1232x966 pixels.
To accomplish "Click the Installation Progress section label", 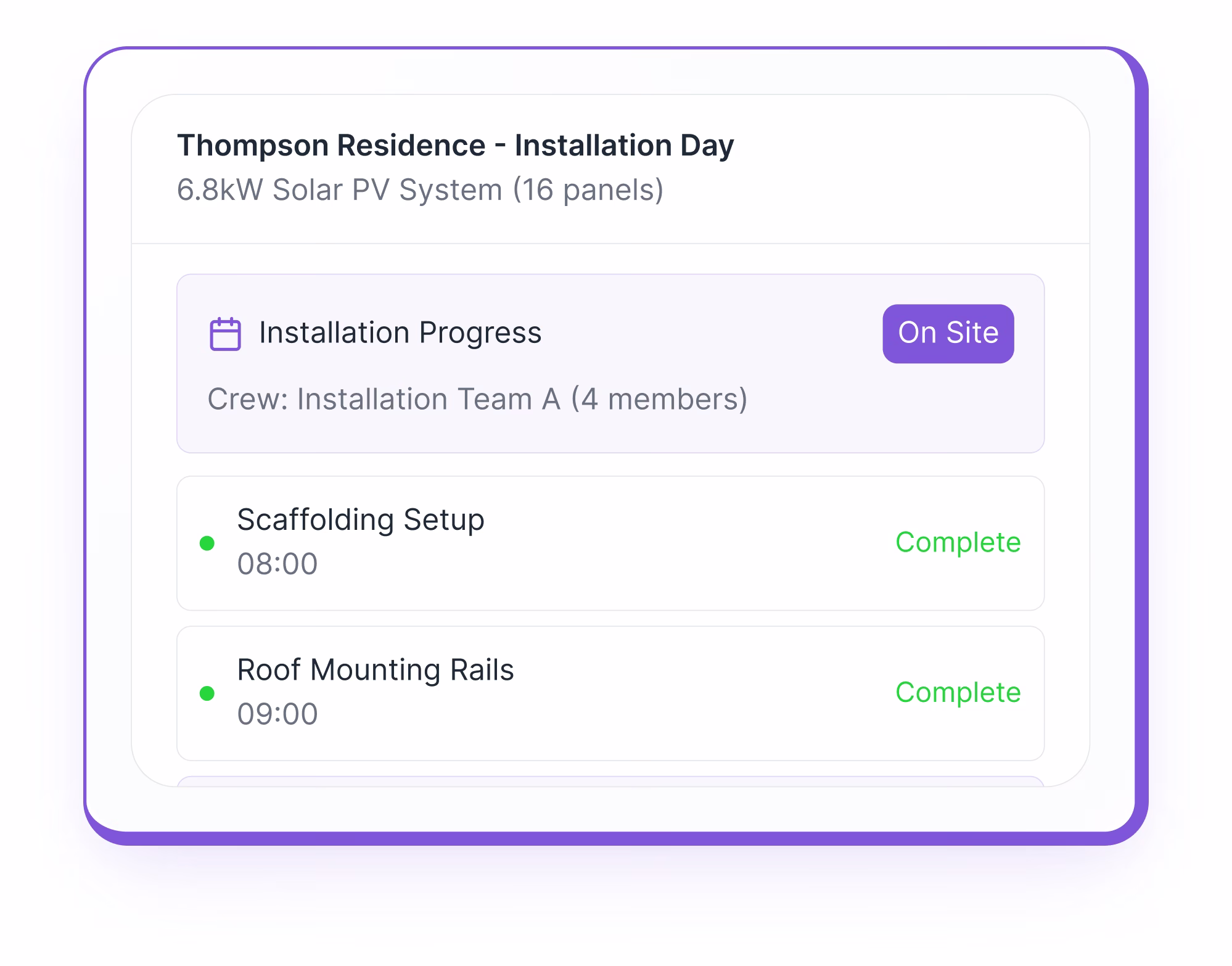I will pos(400,333).
